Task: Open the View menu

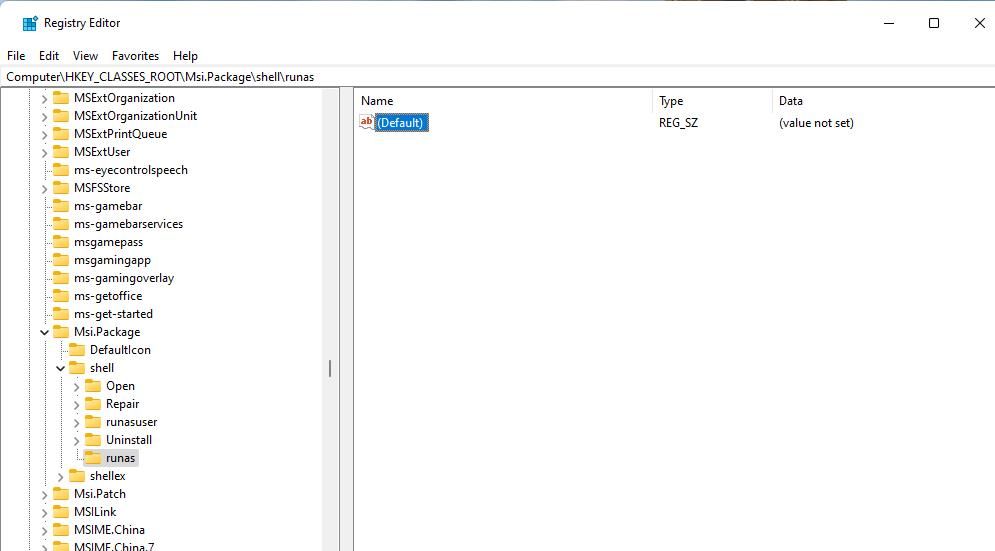Action: pyautogui.click(x=85, y=56)
